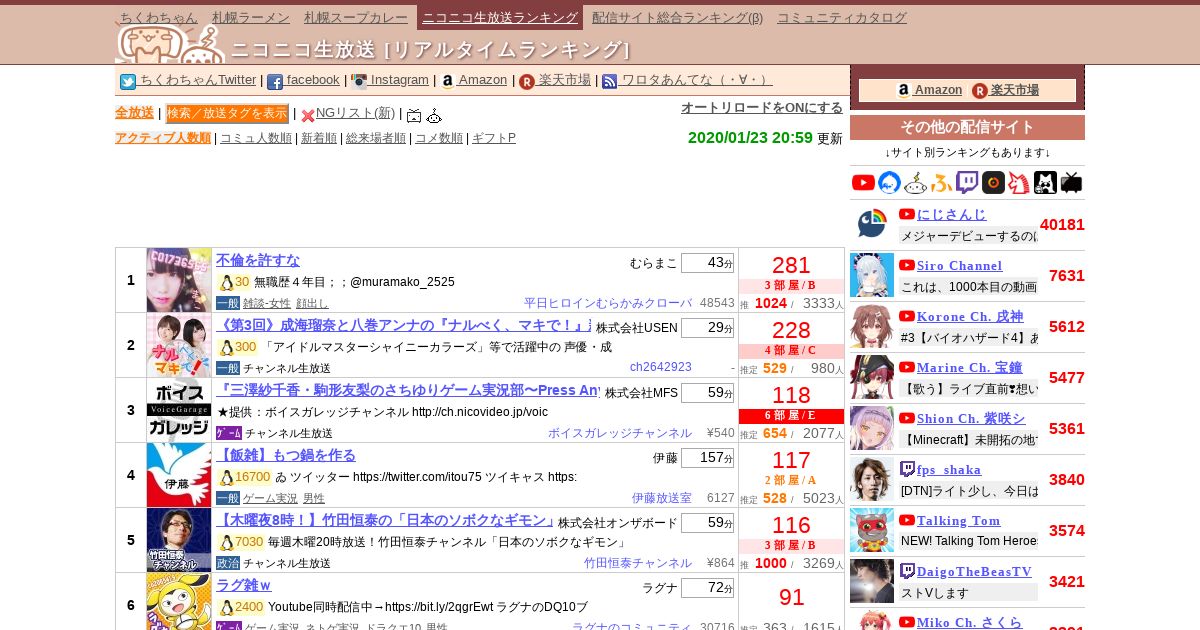Toggle 検索/放送タグを表示 button

point(227,113)
